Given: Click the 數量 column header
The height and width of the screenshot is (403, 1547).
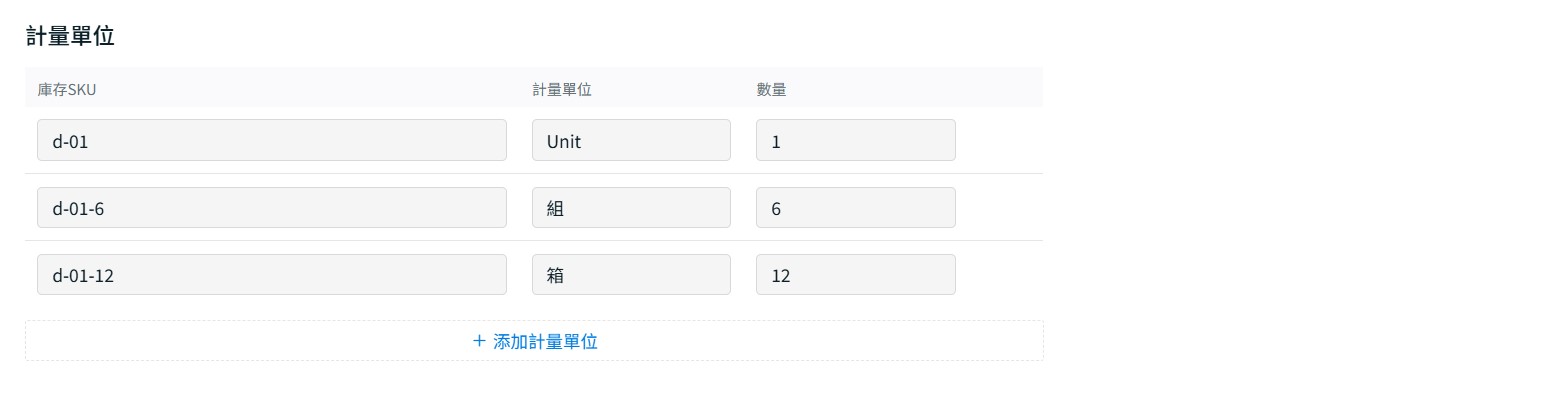Looking at the screenshot, I should (771, 89).
